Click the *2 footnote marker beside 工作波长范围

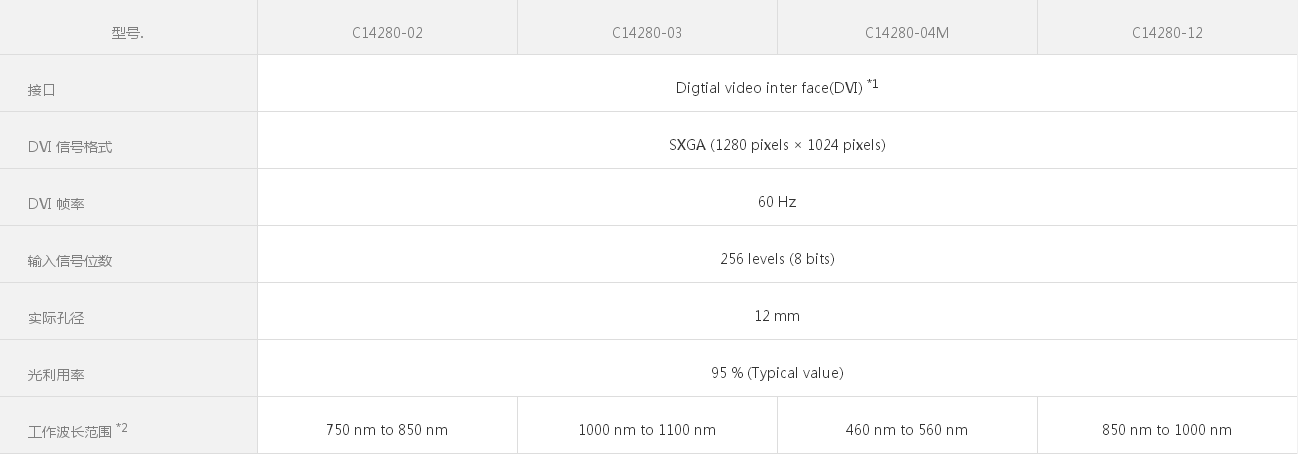(x=122, y=427)
